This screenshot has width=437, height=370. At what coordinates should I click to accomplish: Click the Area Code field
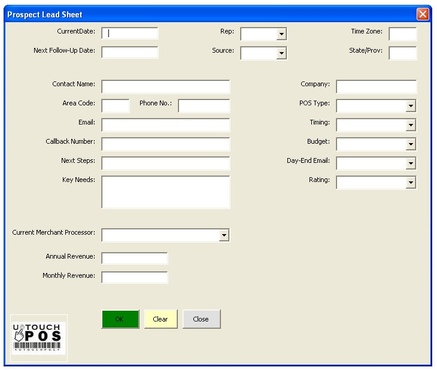click(x=115, y=106)
